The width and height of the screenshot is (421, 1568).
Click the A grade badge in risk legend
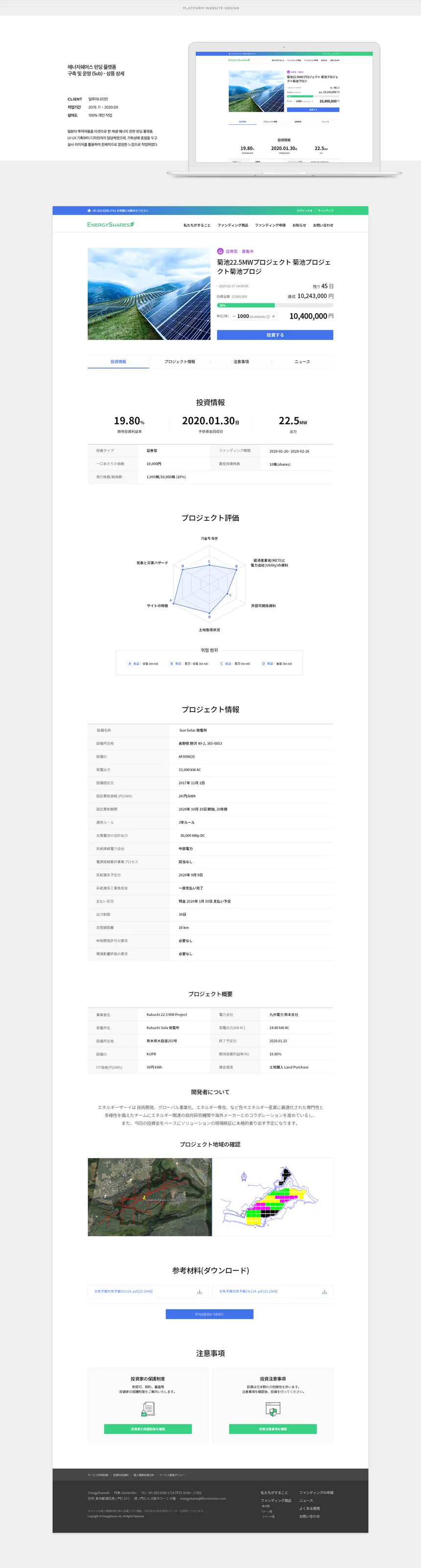[x=130, y=664]
